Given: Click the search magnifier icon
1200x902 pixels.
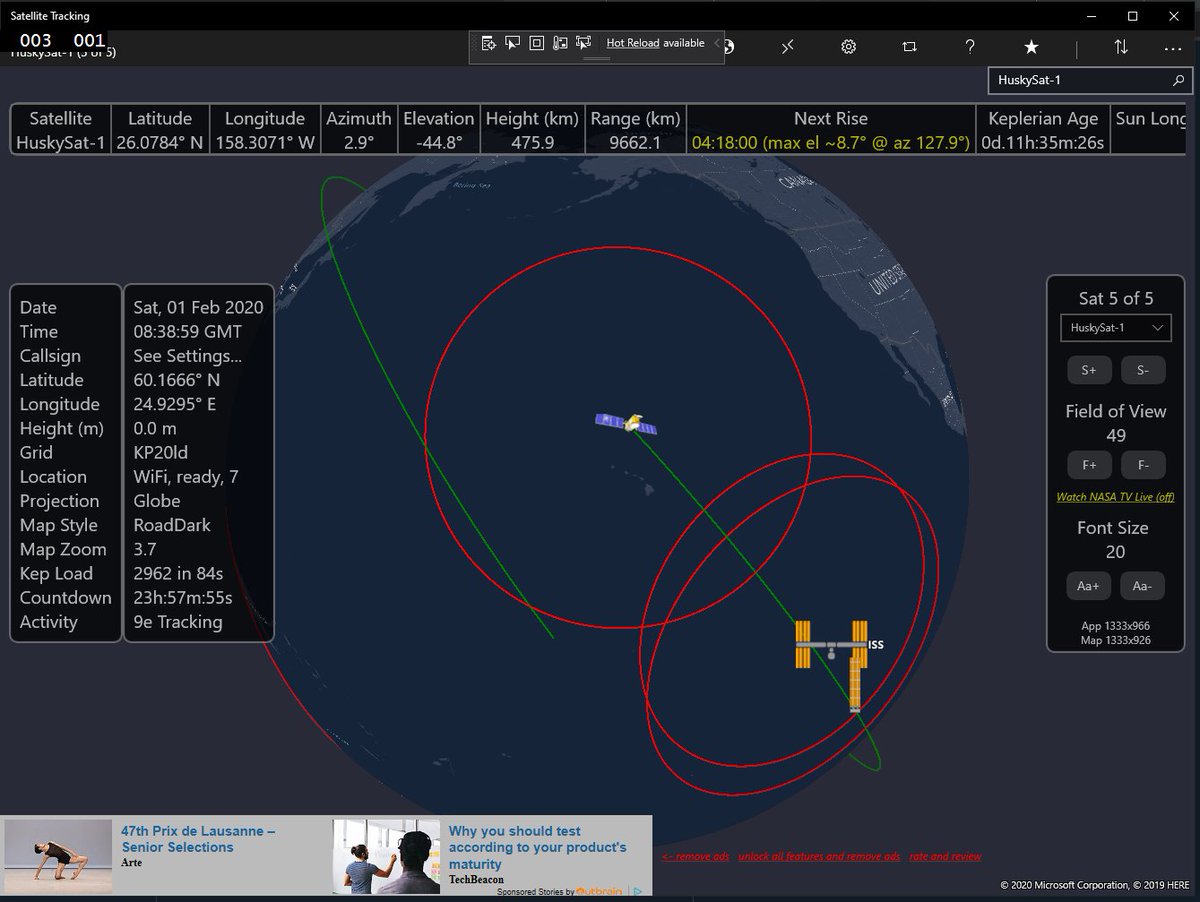Looking at the screenshot, I should 1178,80.
